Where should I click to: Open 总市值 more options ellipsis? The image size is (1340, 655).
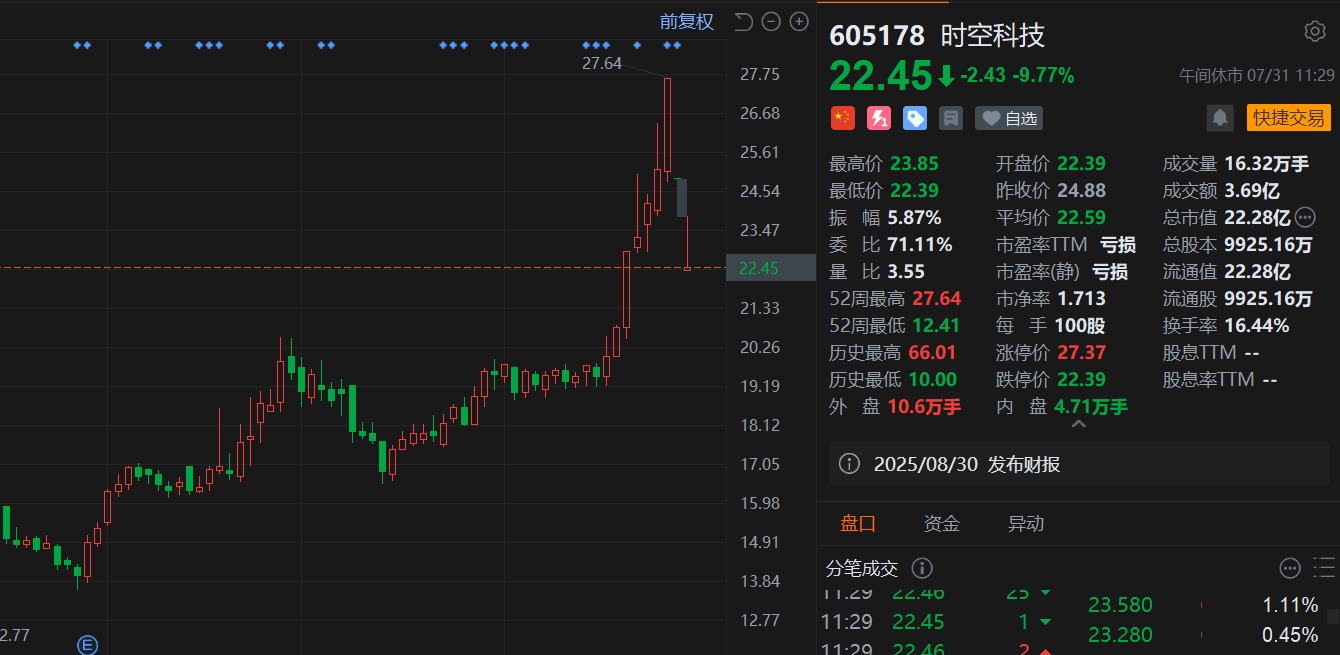(1305, 217)
